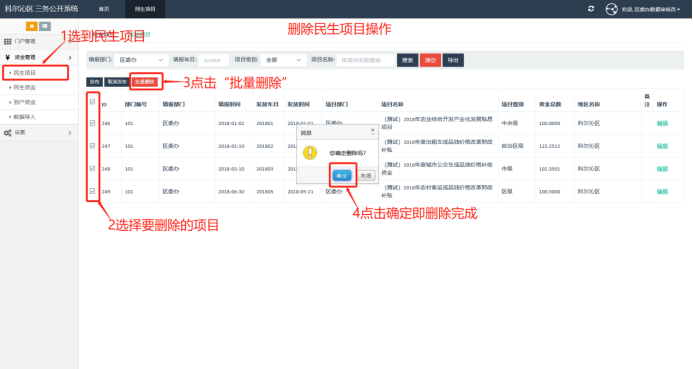The height and width of the screenshot is (369, 693).
Task: Click 编辑 link for the 中央级 row
Action: click(662, 123)
